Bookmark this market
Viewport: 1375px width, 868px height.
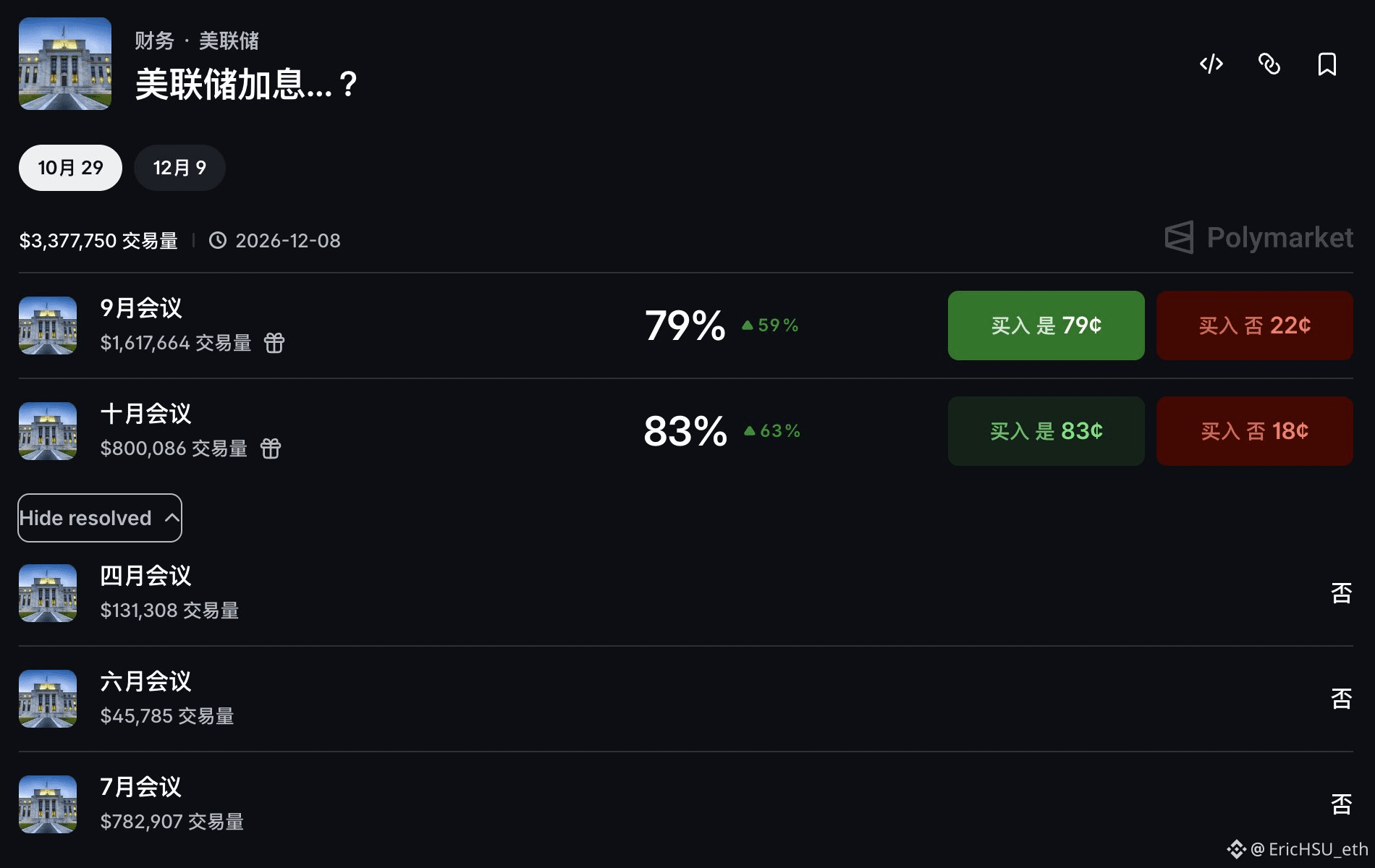(x=1327, y=64)
